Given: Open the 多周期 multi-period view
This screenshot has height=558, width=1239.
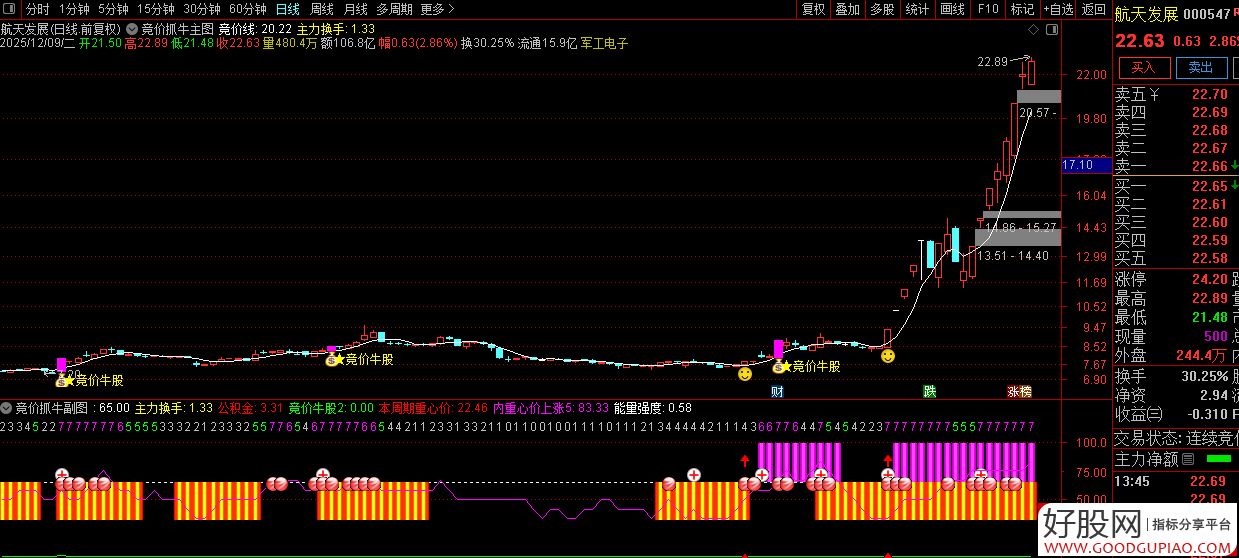Looking at the screenshot, I should [394, 9].
